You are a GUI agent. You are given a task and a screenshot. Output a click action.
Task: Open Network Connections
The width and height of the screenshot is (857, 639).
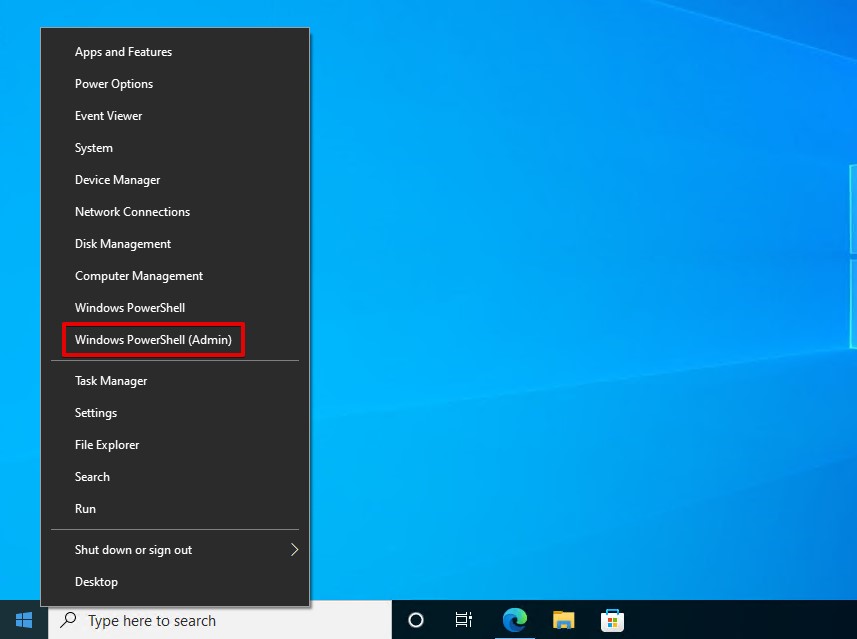click(x=132, y=211)
